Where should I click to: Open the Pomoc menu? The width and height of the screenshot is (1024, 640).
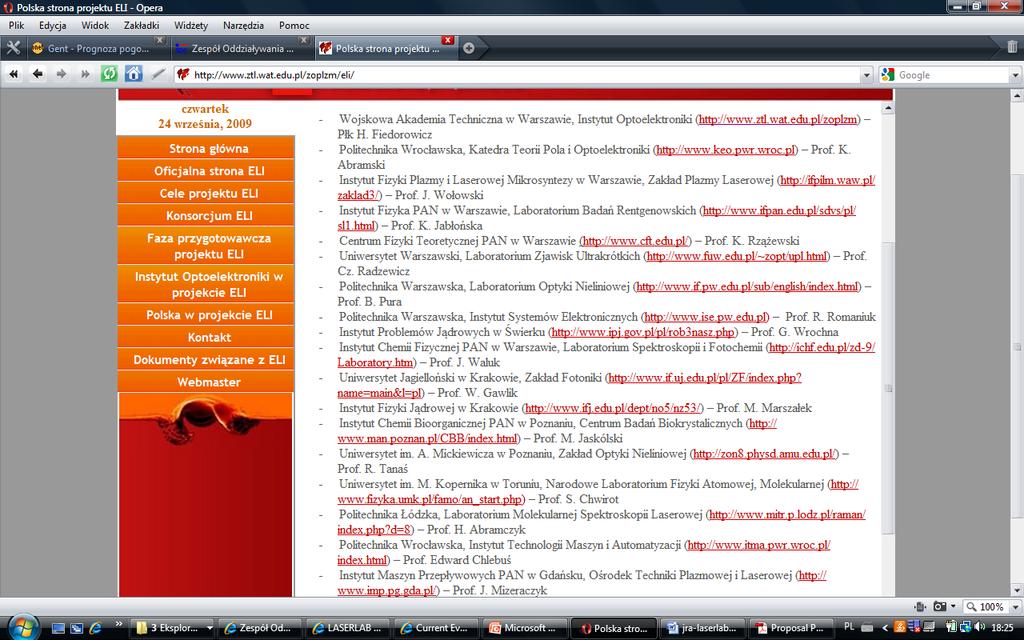(x=294, y=25)
